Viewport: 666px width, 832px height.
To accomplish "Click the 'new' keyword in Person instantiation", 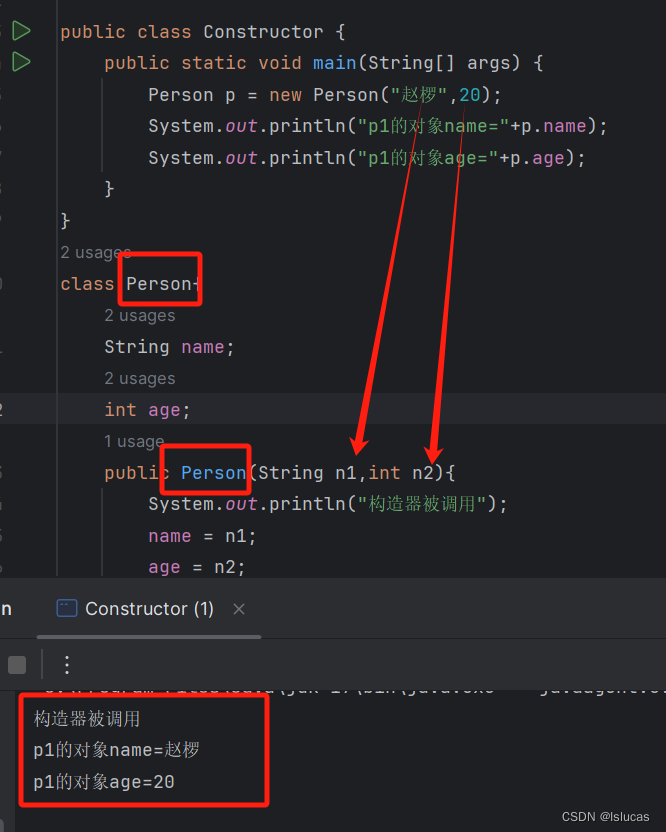I will click(285, 95).
